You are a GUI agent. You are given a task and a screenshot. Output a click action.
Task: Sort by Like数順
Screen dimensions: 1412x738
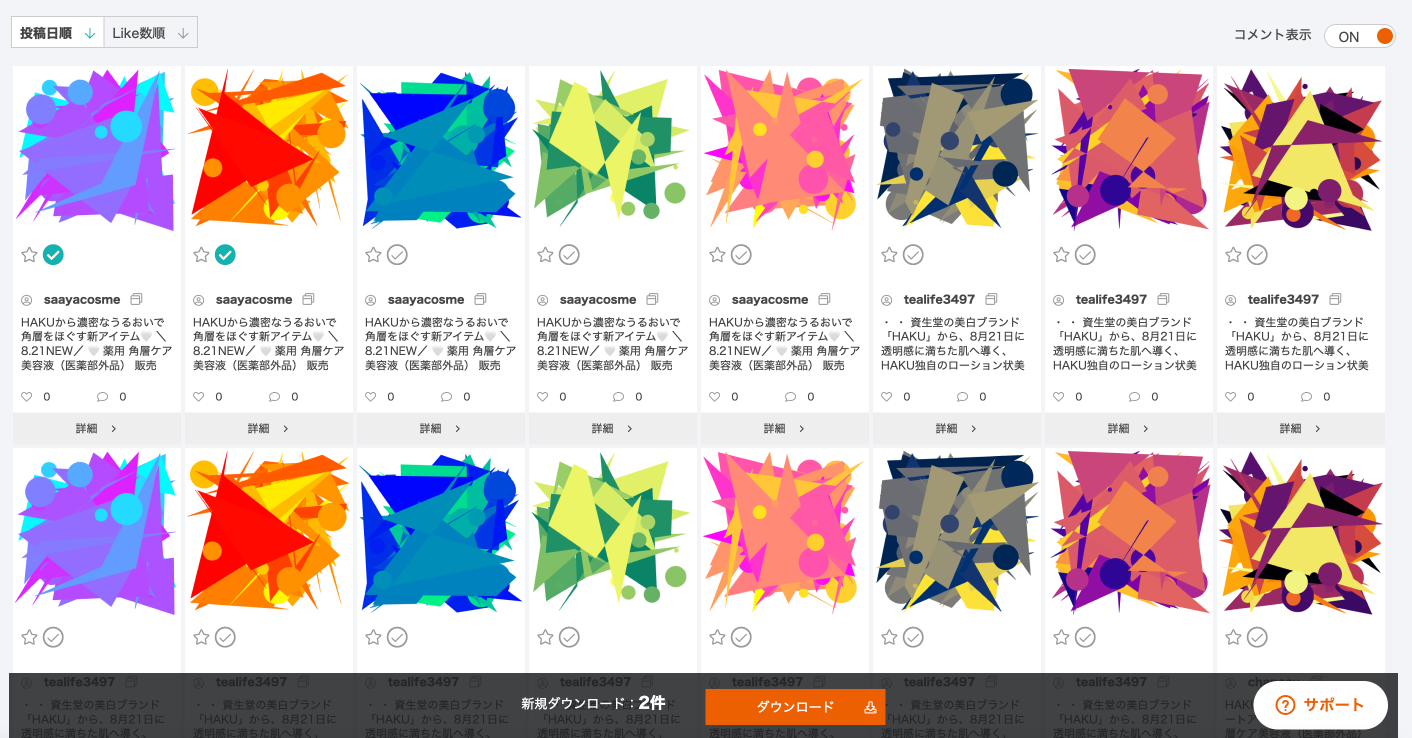[x=150, y=33]
